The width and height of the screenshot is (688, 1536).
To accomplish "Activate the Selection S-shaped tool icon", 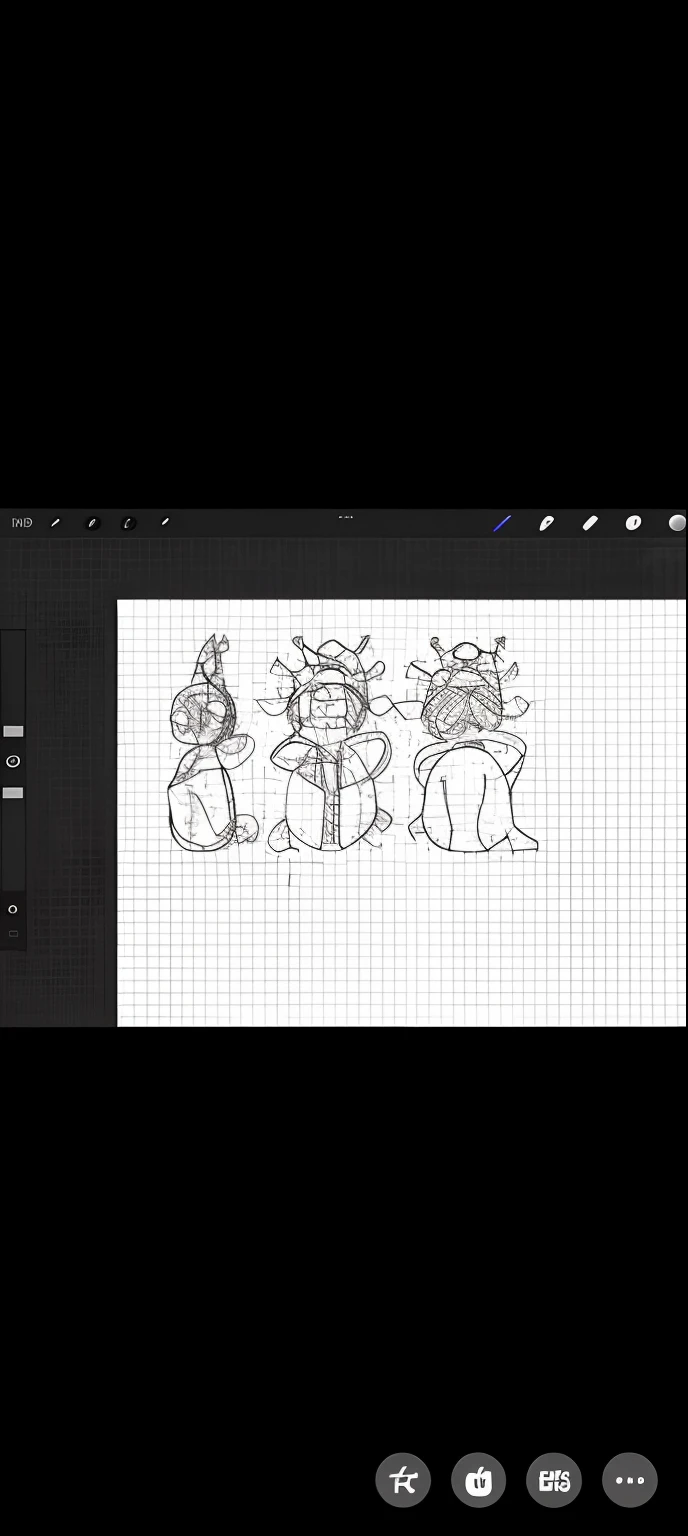I will pos(128,523).
